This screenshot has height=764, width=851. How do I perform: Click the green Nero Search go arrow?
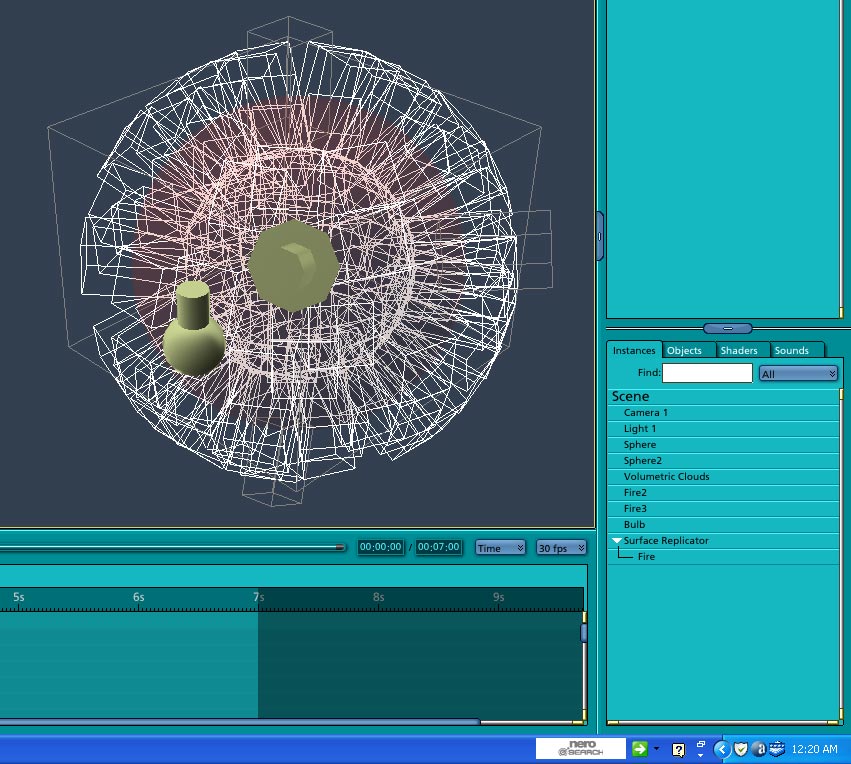tap(639, 749)
